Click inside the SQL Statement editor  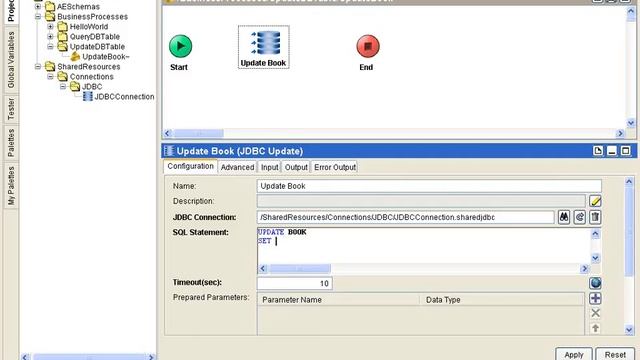coord(424,246)
